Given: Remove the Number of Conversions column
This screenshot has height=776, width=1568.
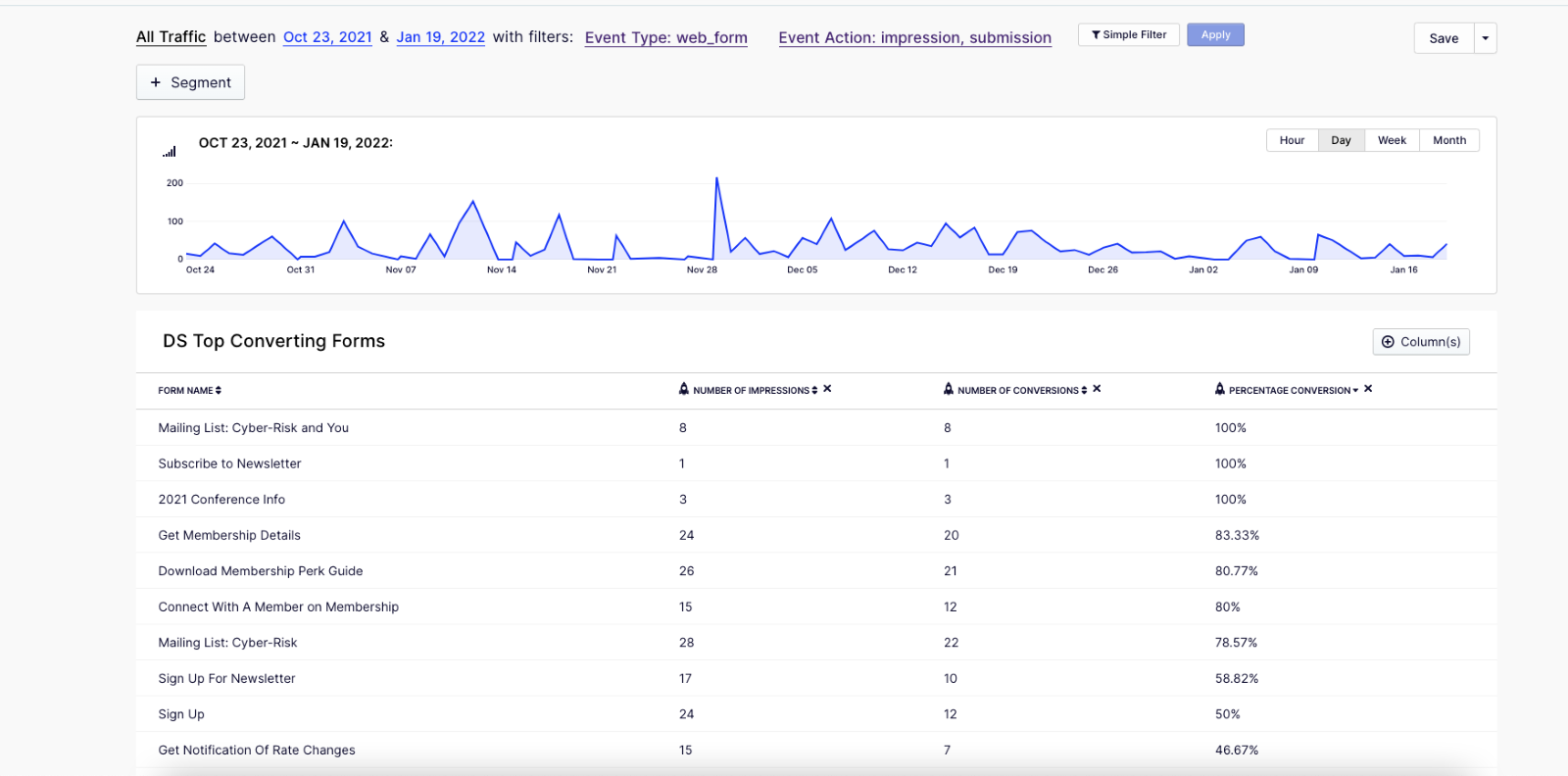Looking at the screenshot, I should point(1097,389).
